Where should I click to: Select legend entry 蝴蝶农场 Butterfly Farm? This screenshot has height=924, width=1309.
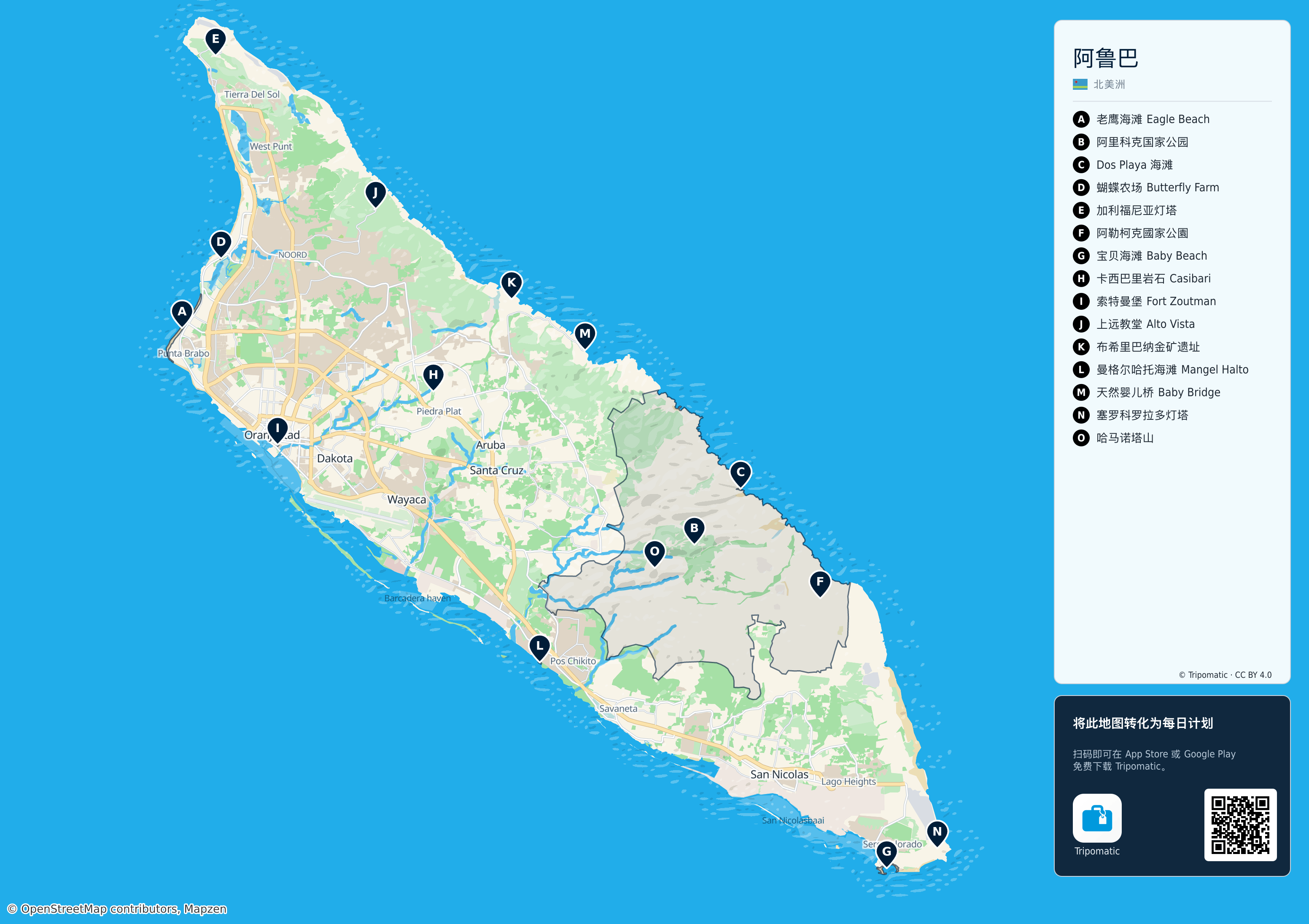click(x=1146, y=188)
